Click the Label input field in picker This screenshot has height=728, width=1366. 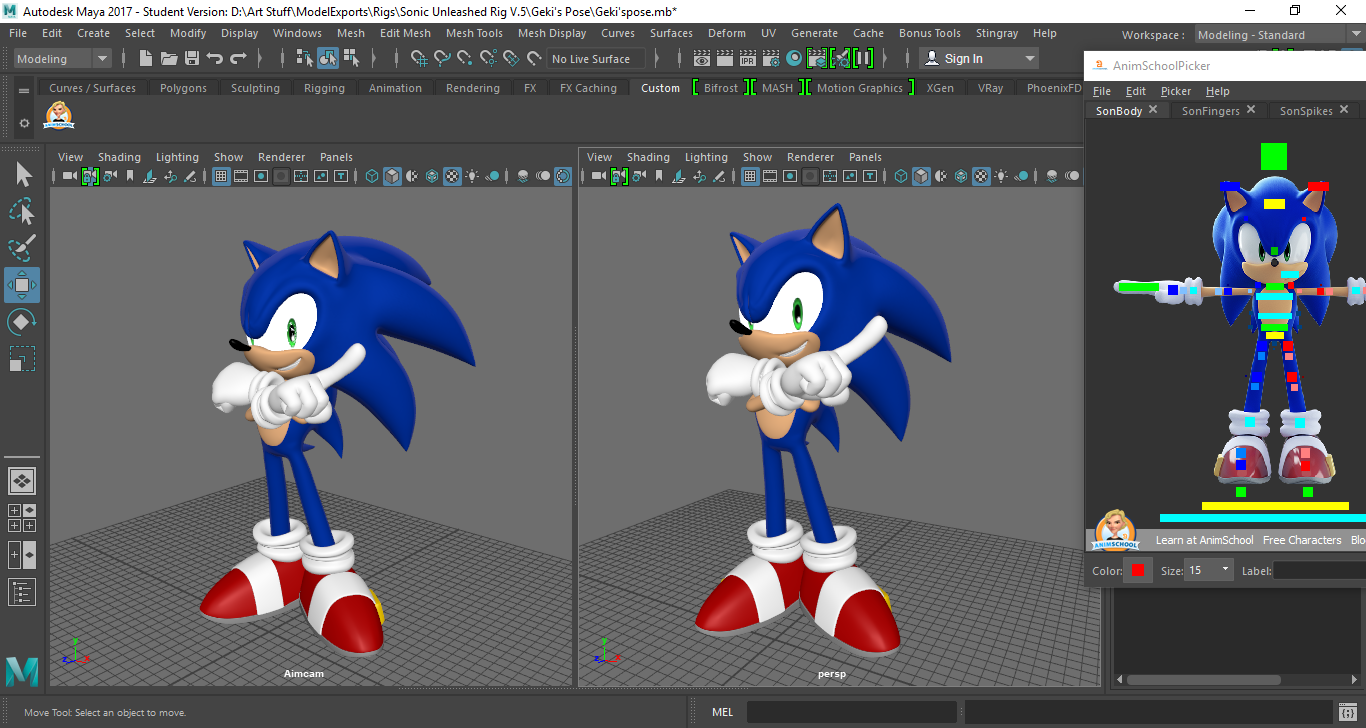(x=1319, y=570)
